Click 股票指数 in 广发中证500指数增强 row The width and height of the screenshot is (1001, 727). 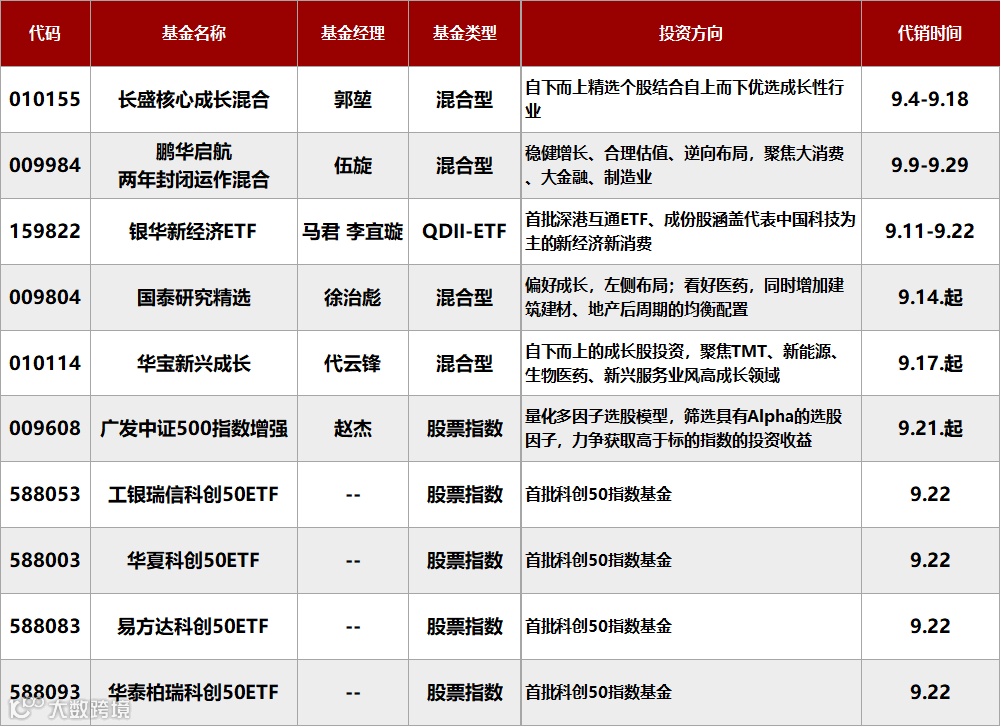click(x=464, y=428)
